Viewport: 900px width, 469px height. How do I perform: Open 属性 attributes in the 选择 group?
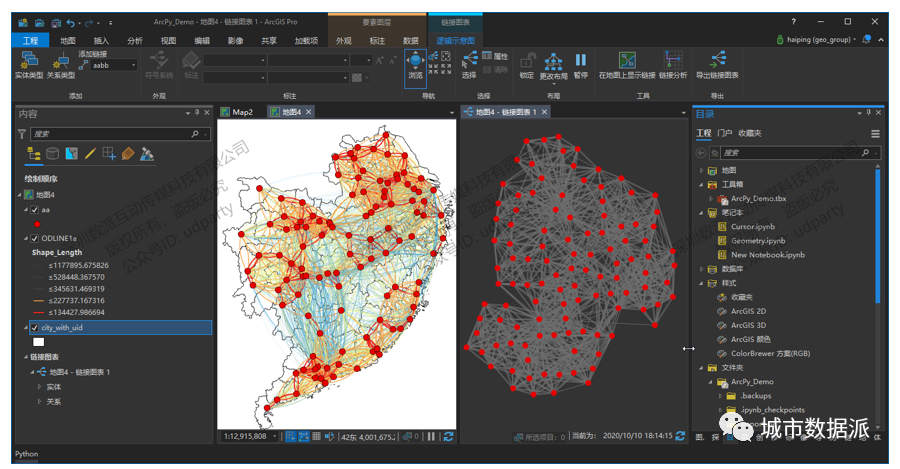[x=495, y=56]
